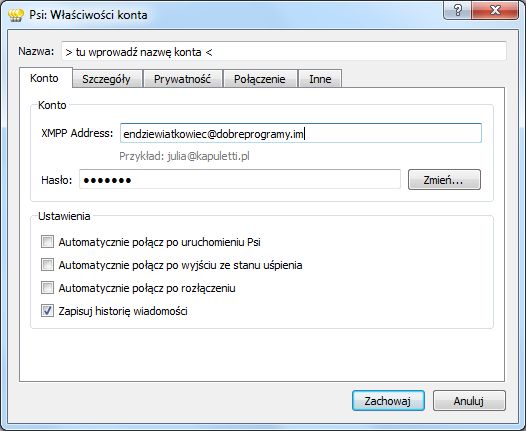Close the account properties dialog
This screenshot has width=526, height=431.
[495, 10]
